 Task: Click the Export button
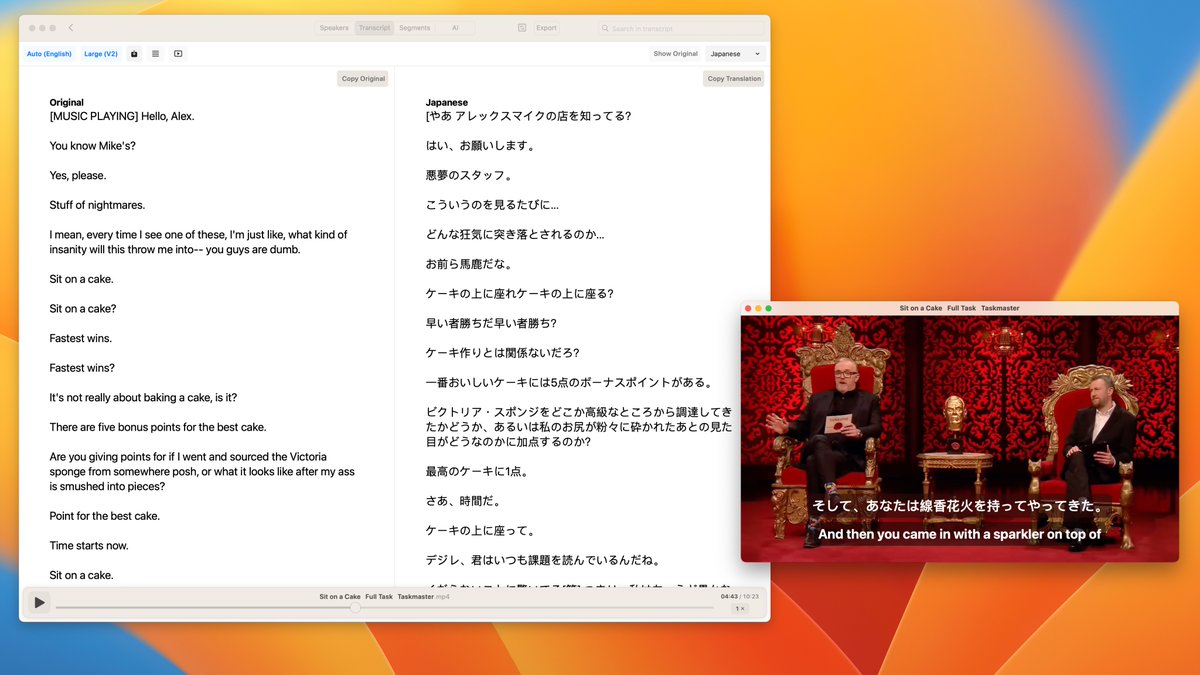click(546, 28)
